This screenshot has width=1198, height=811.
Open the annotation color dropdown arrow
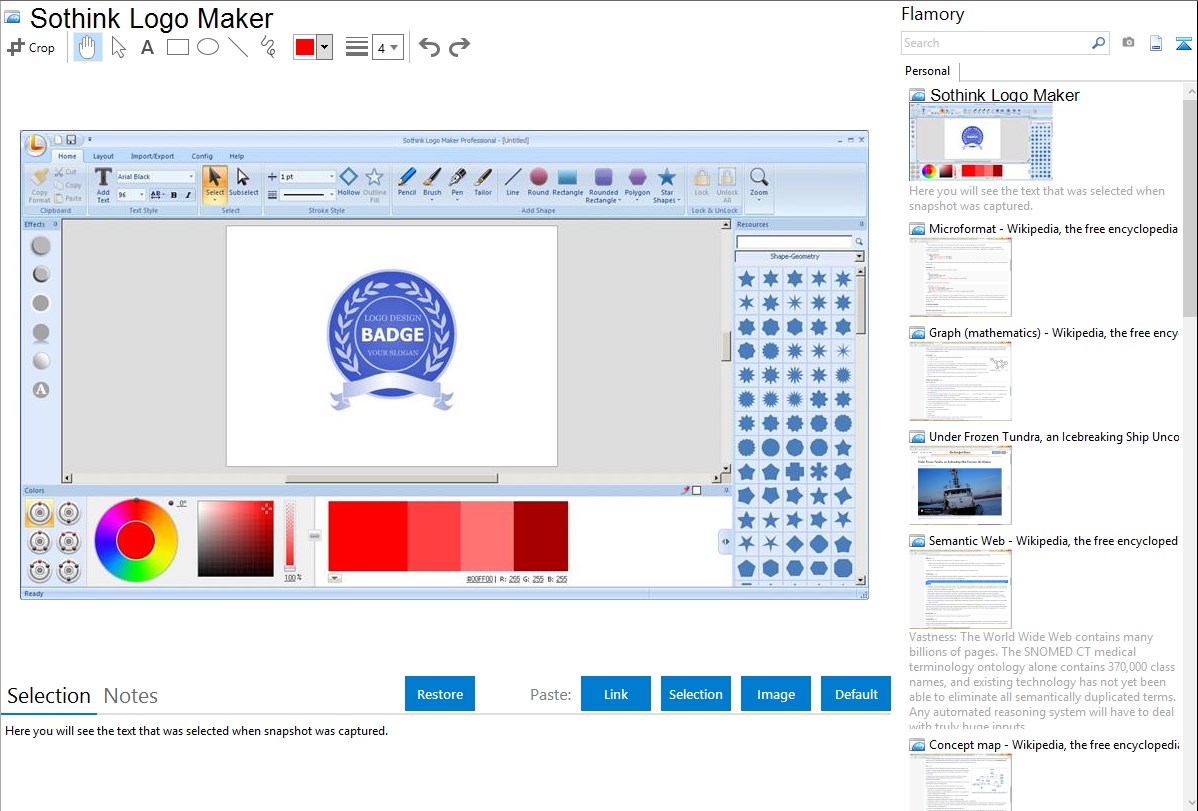(x=324, y=47)
